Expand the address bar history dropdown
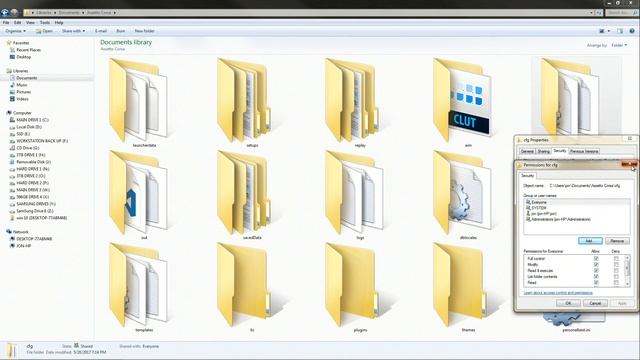 pos(591,13)
